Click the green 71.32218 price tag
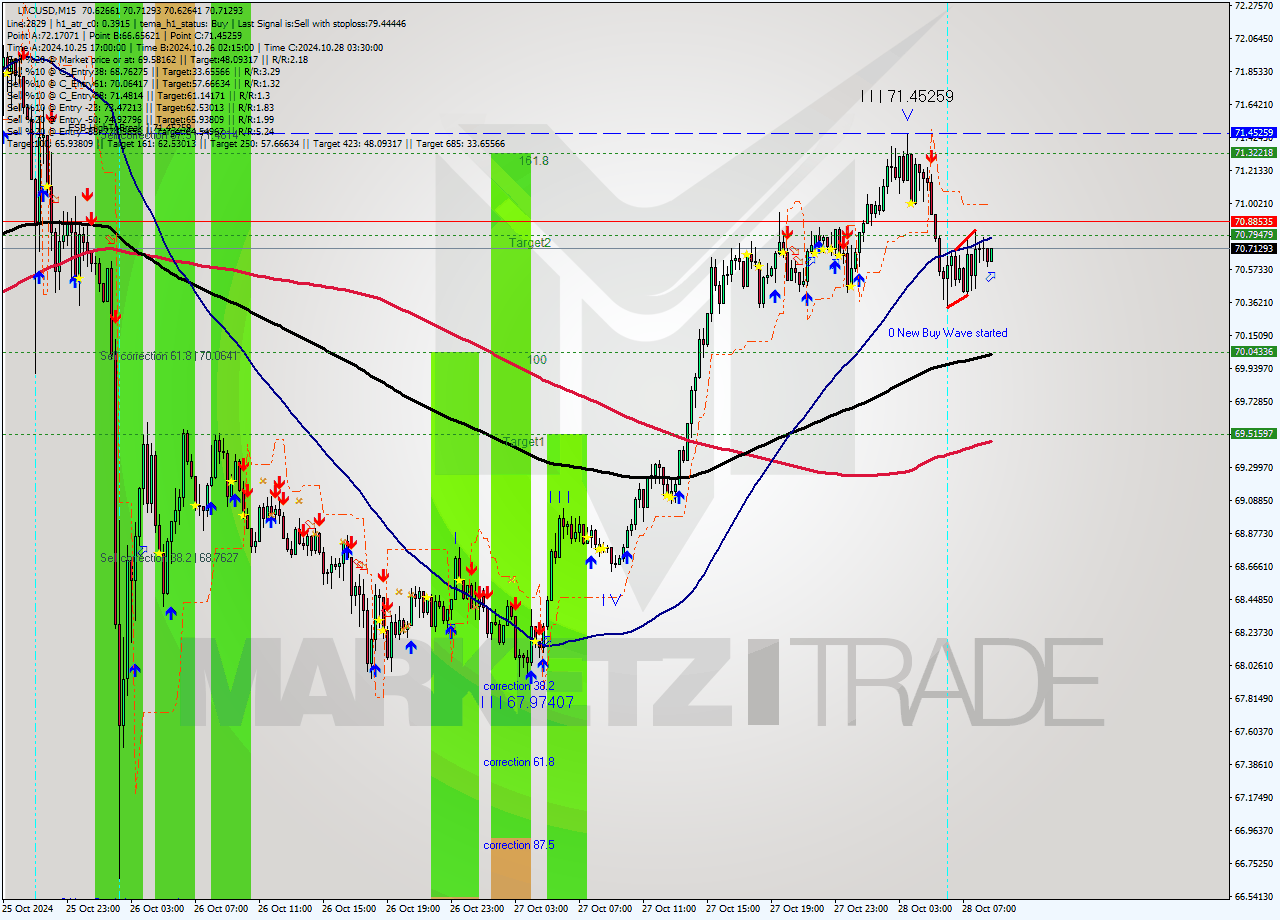 pyautogui.click(x=1253, y=153)
